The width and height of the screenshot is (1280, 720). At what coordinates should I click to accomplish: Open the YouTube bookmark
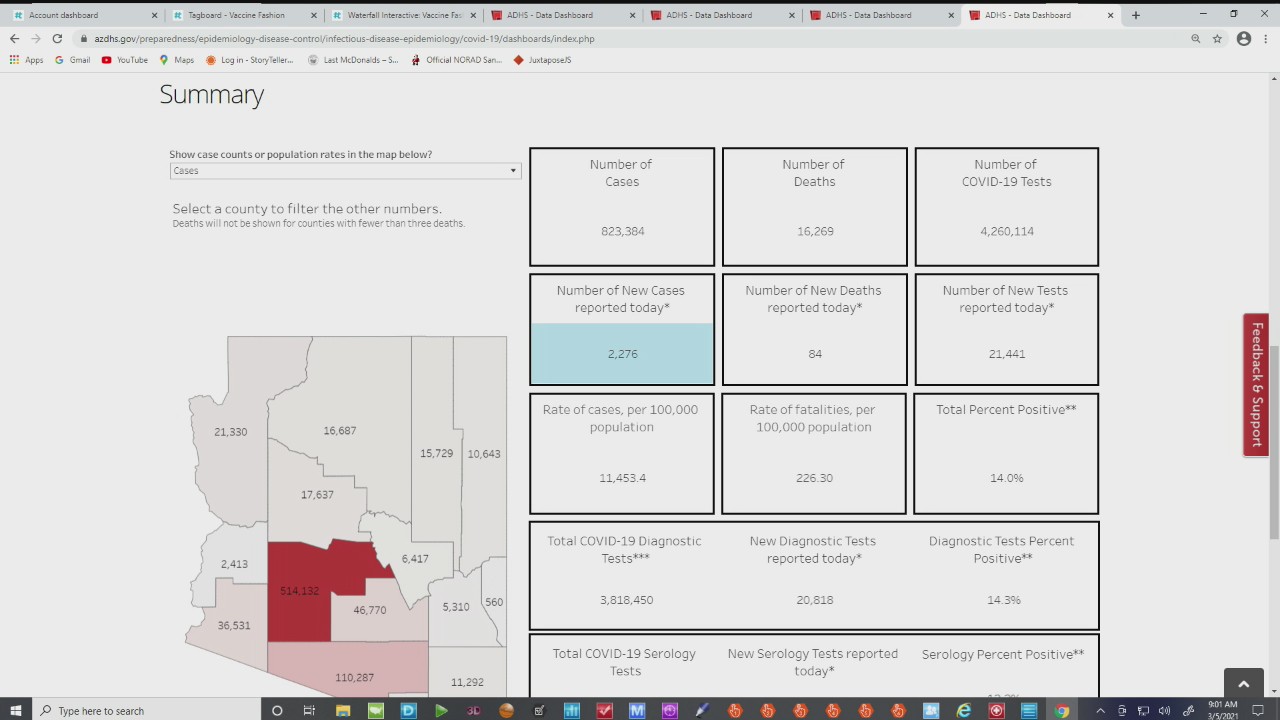click(x=125, y=60)
